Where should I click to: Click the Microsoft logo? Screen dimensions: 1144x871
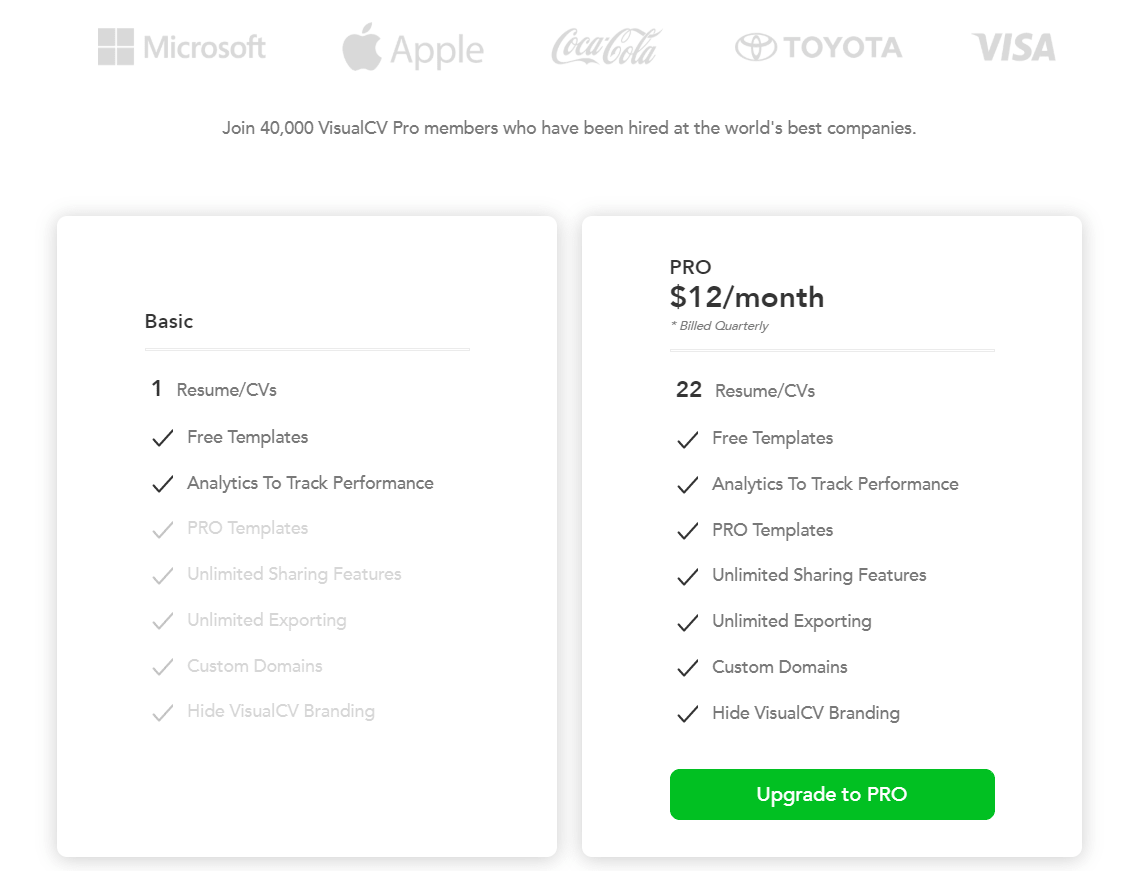(x=182, y=46)
